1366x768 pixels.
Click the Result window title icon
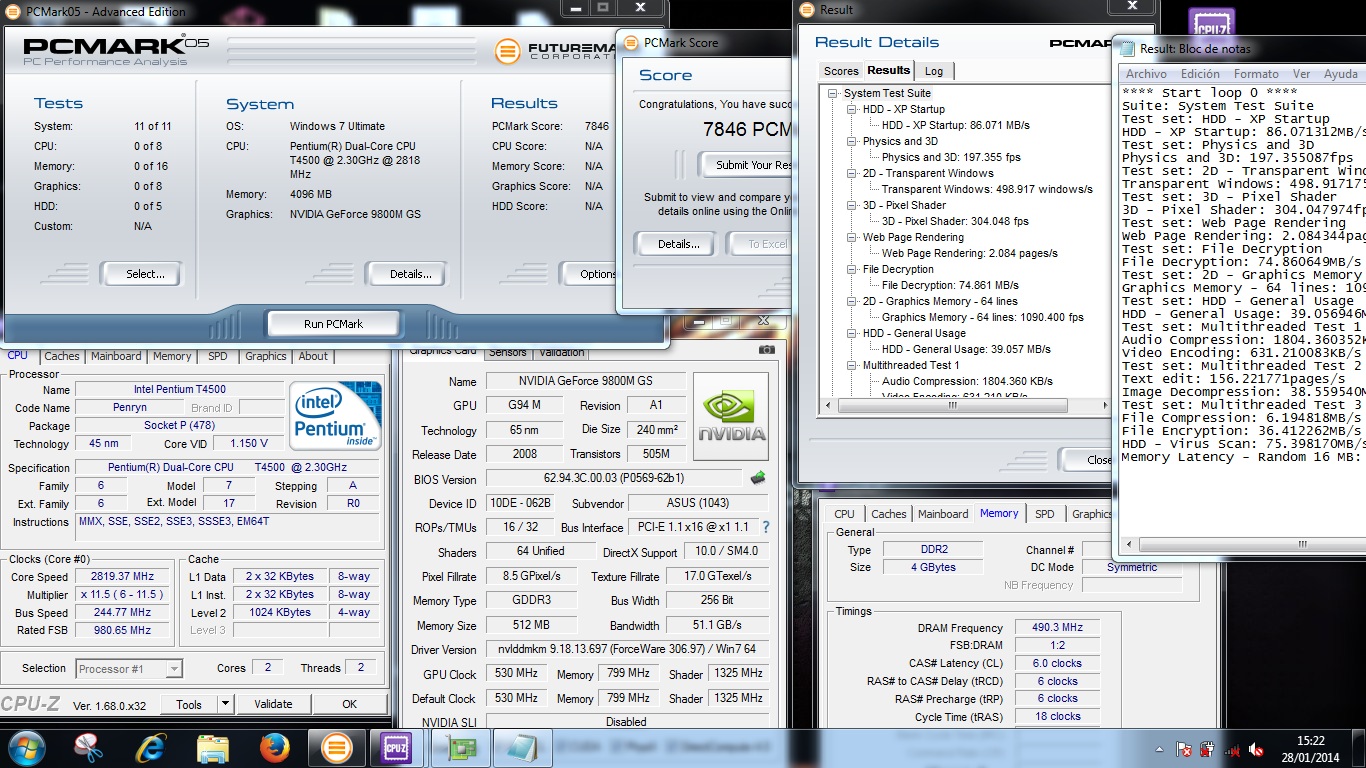(x=809, y=10)
